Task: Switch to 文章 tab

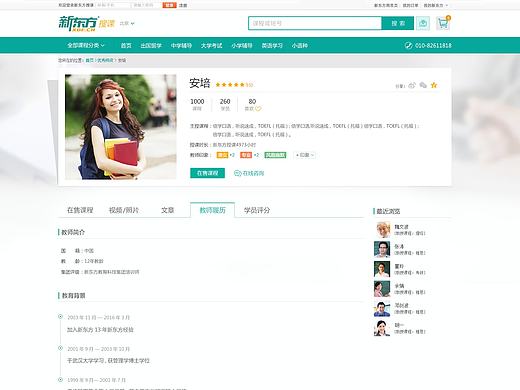Action: pos(168,210)
